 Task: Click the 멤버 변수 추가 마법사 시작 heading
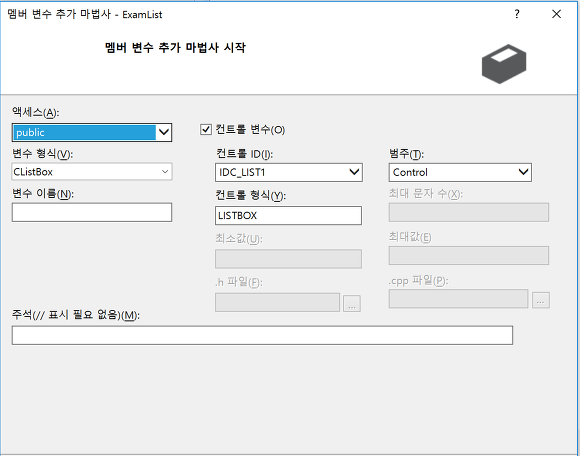pos(175,47)
